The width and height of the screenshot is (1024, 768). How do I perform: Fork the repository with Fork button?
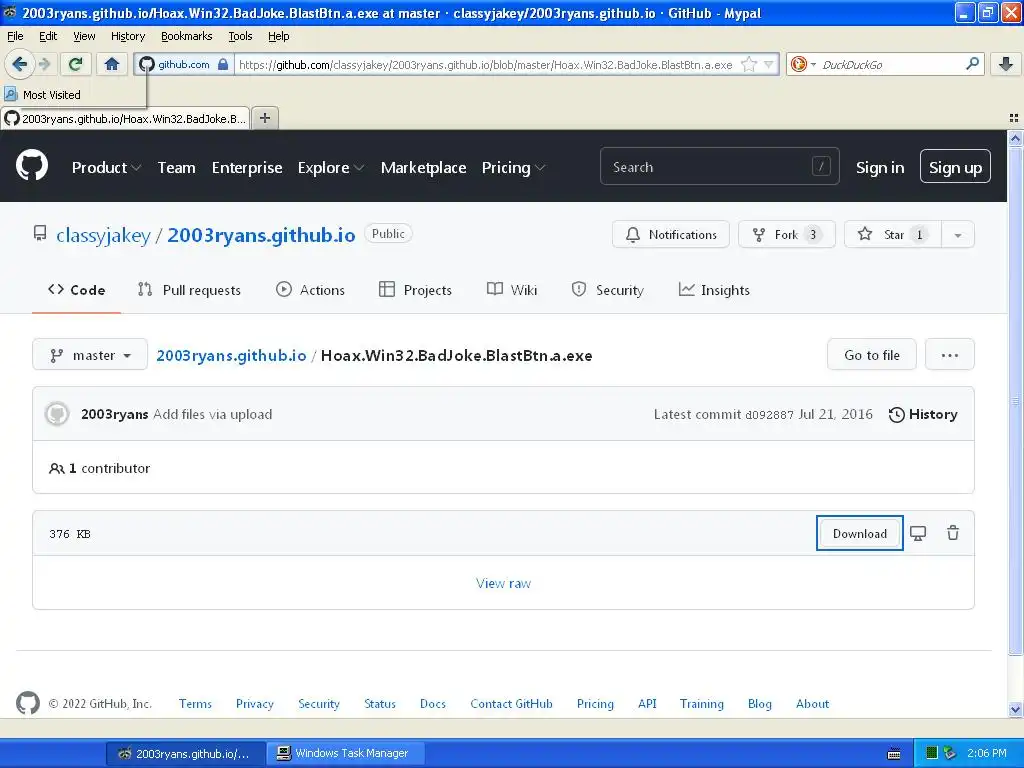pos(786,234)
